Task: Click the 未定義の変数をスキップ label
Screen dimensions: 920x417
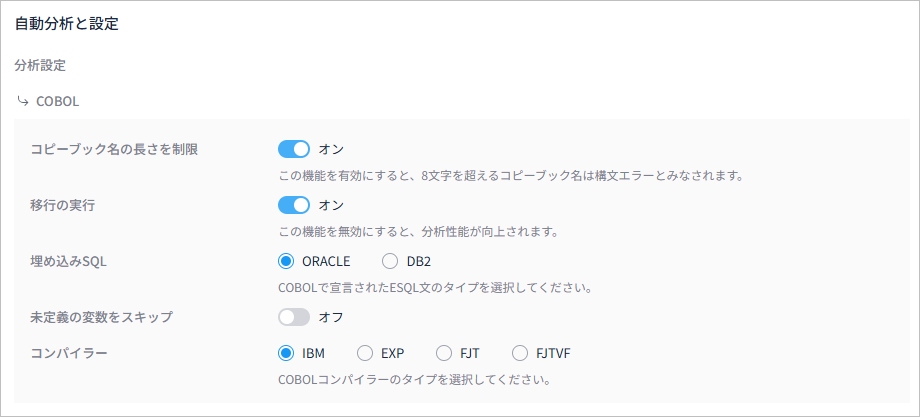Action: click(x=101, y=317)
